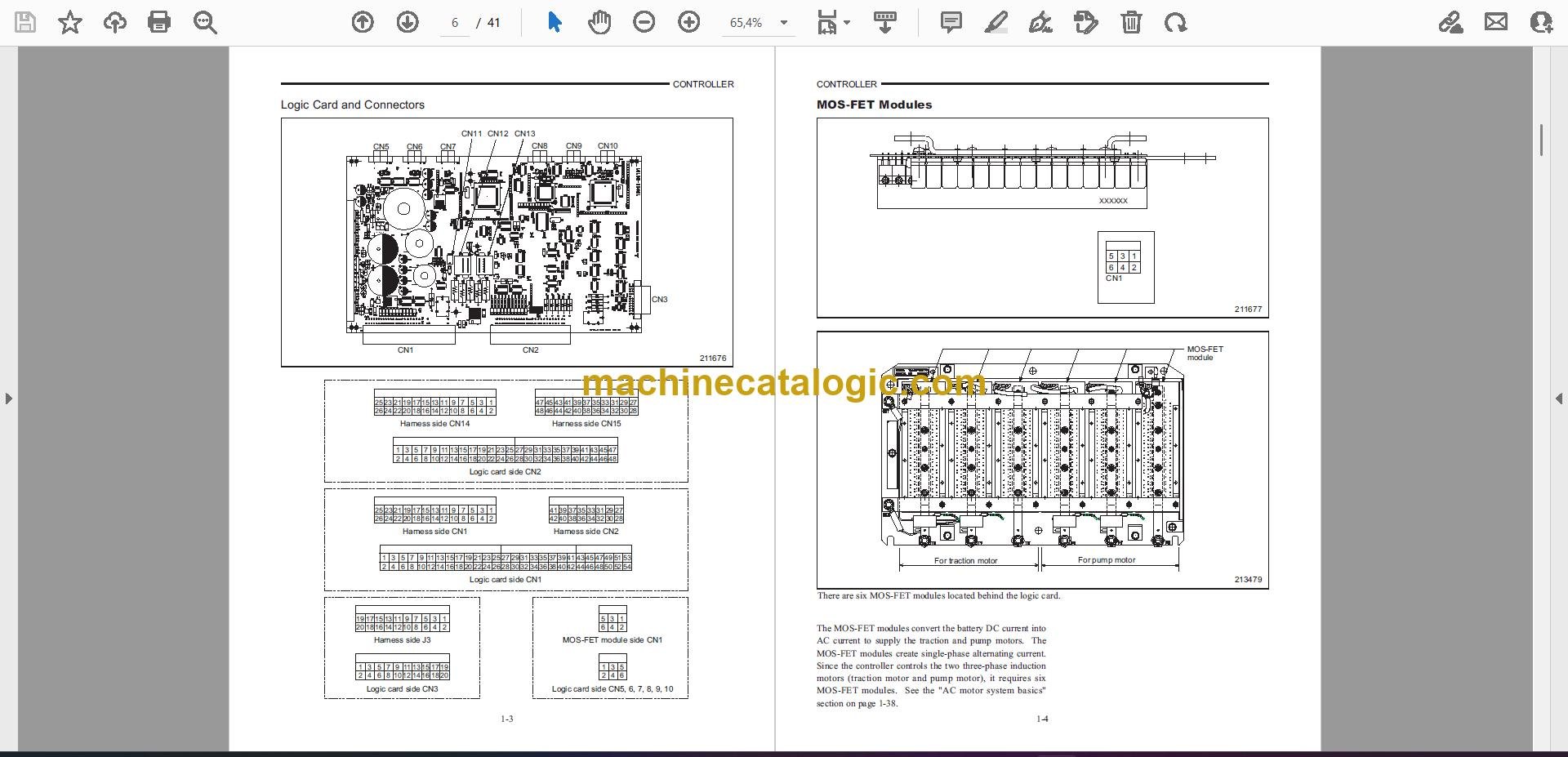Print the document
This screenshot has width=1568, height=757.
pyautogui.click(x=159, y=23)
